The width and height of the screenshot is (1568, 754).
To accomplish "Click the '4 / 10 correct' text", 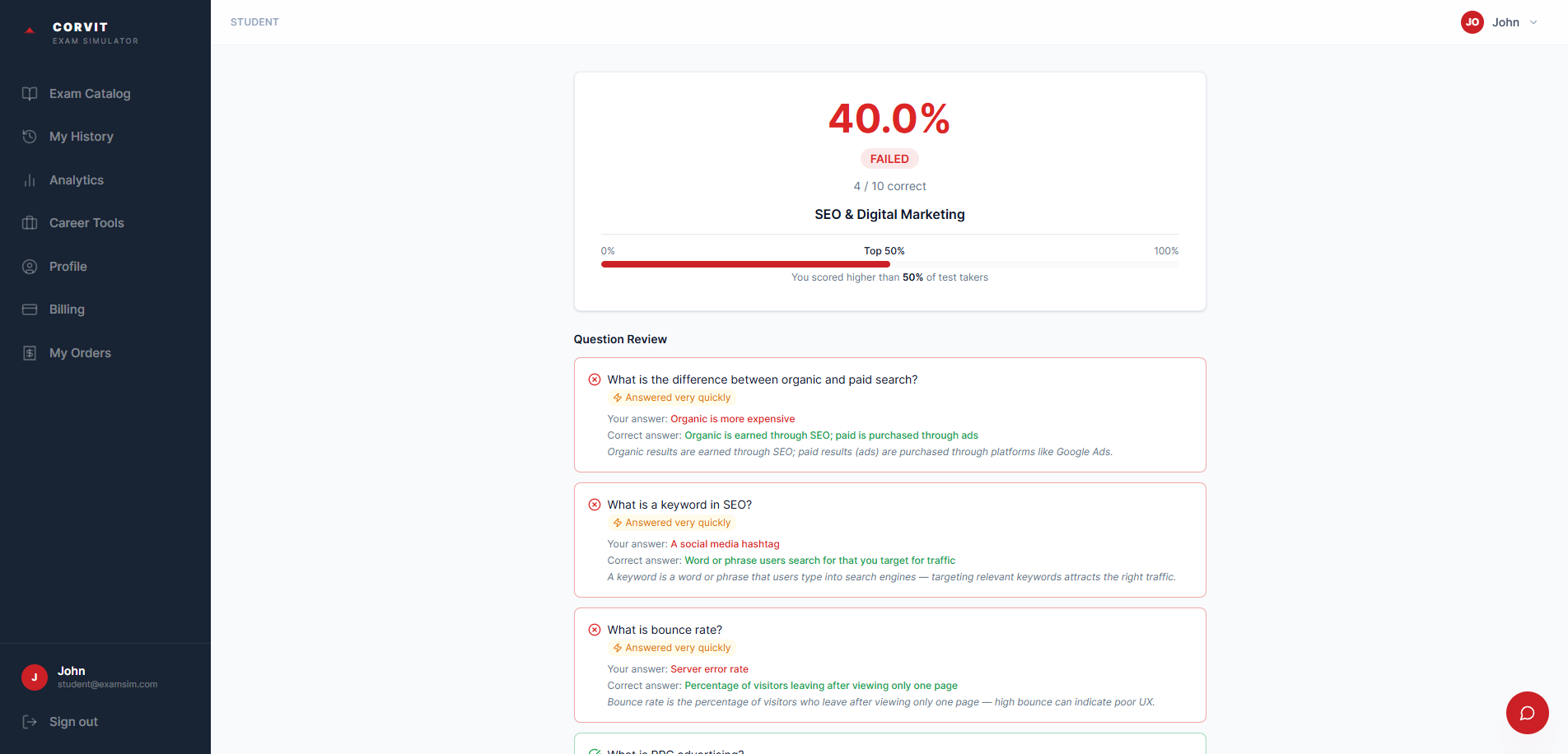I will [889, 186].
